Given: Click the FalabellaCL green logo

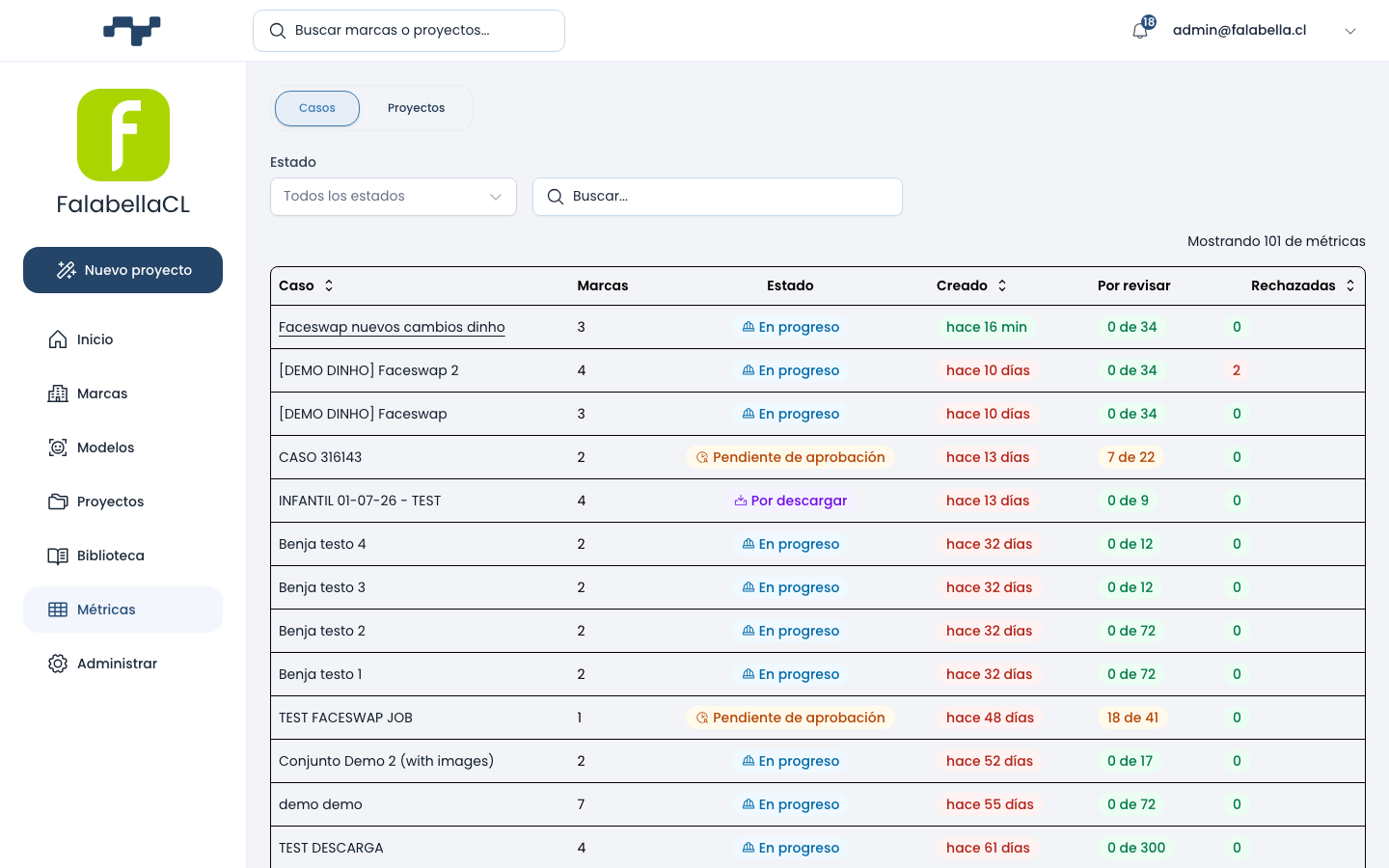Looking at the screenshot, I should [123, 135].
